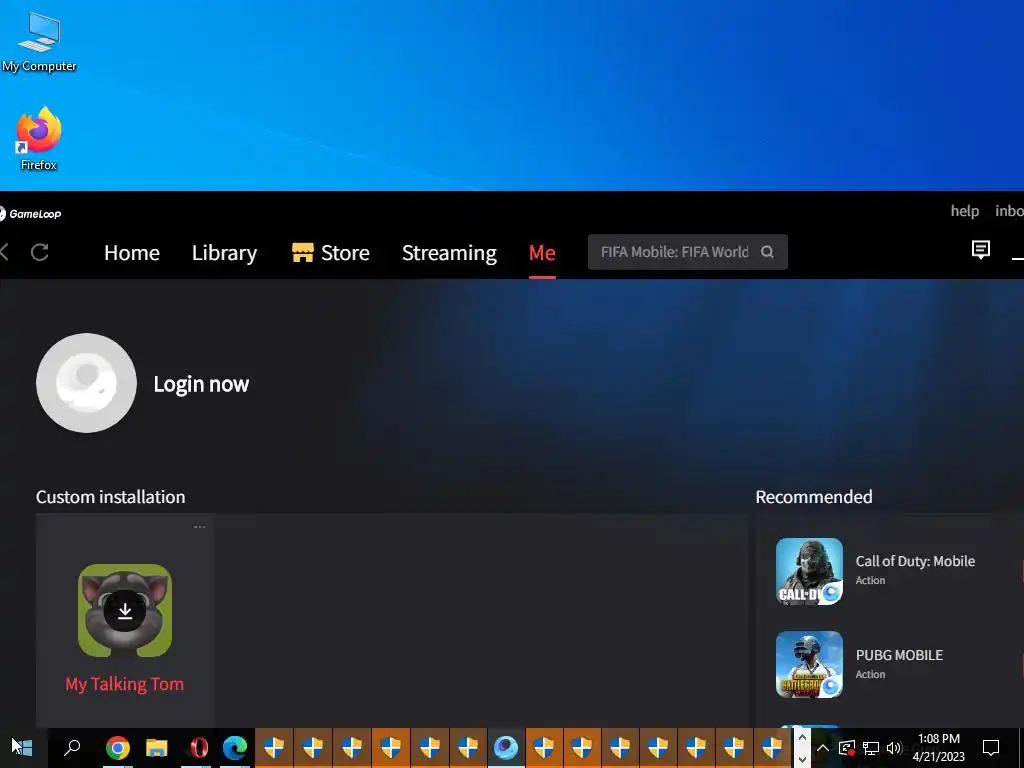The image size is (1024, 768).
Task: Click the Custom installation heading
Action: point(110,497)
